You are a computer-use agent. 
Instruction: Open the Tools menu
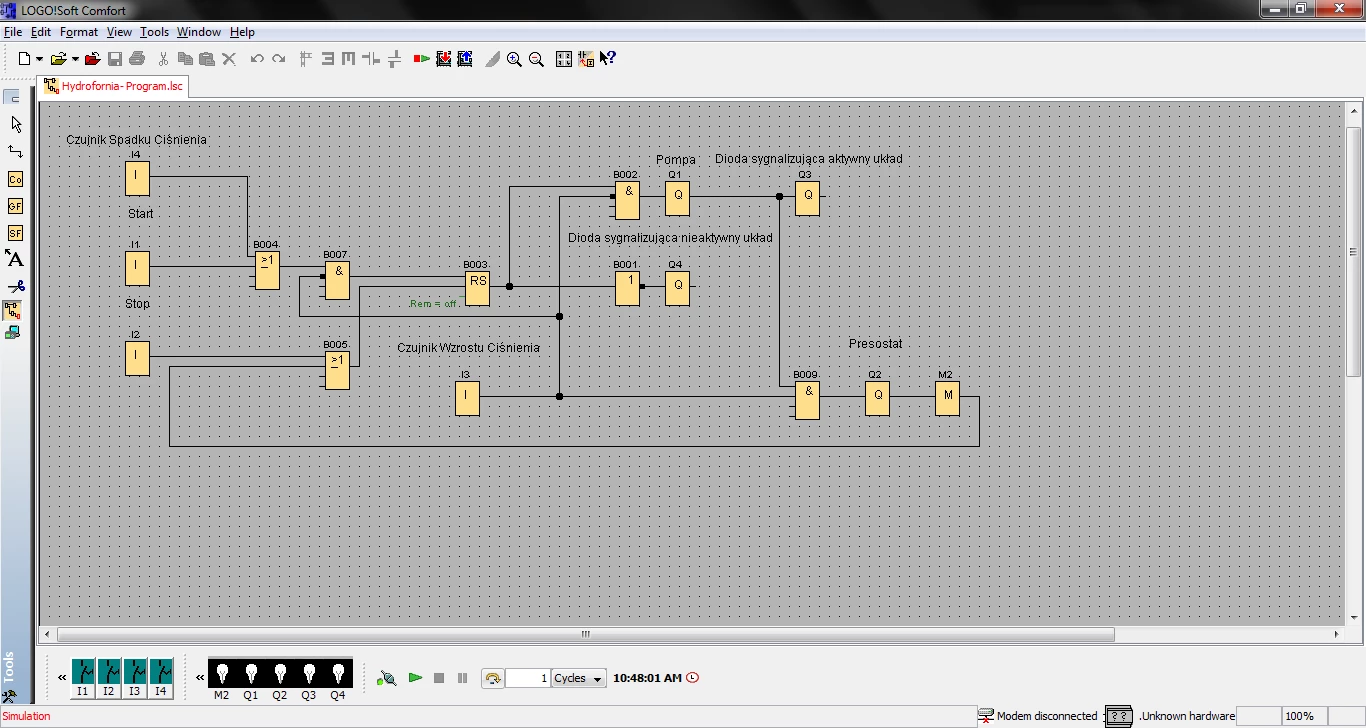pyautogui.click(x=154, y=32)
